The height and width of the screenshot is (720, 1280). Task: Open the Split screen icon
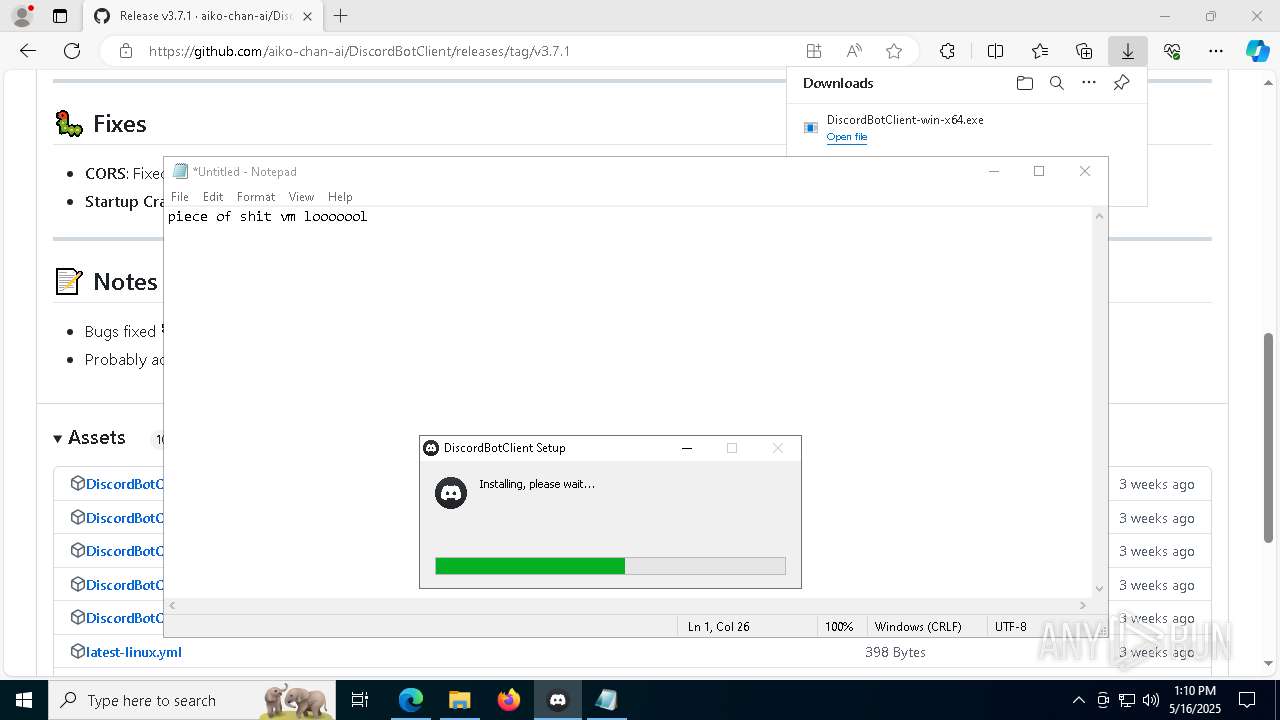[995, 51]
